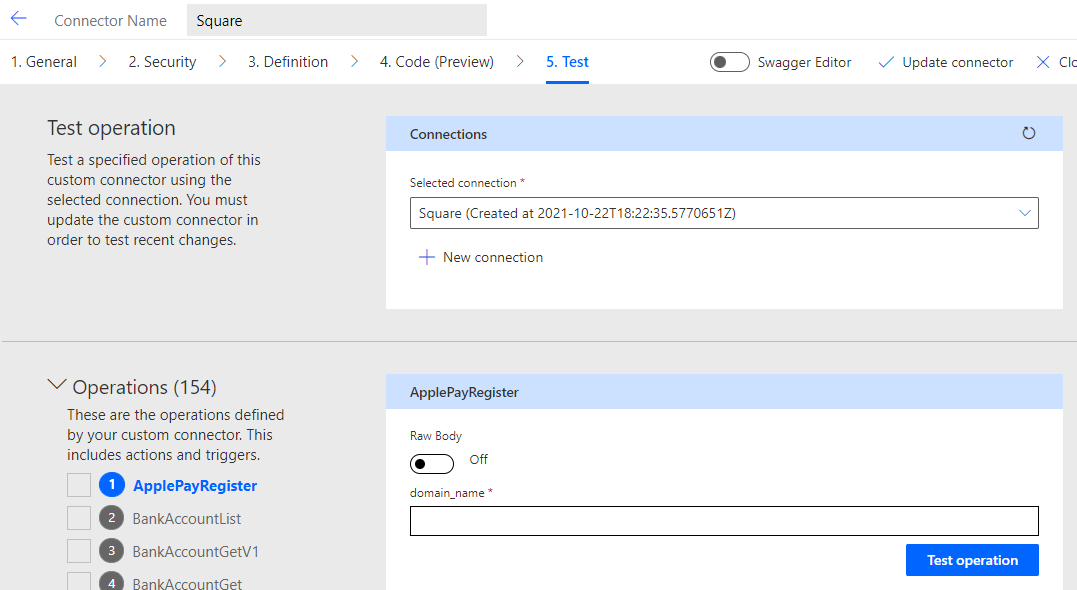The height and width of the screenshot is (590, 1077).
Task: Check the BankAccountGetV1 checkbox
Action: (x=79, y=551)
